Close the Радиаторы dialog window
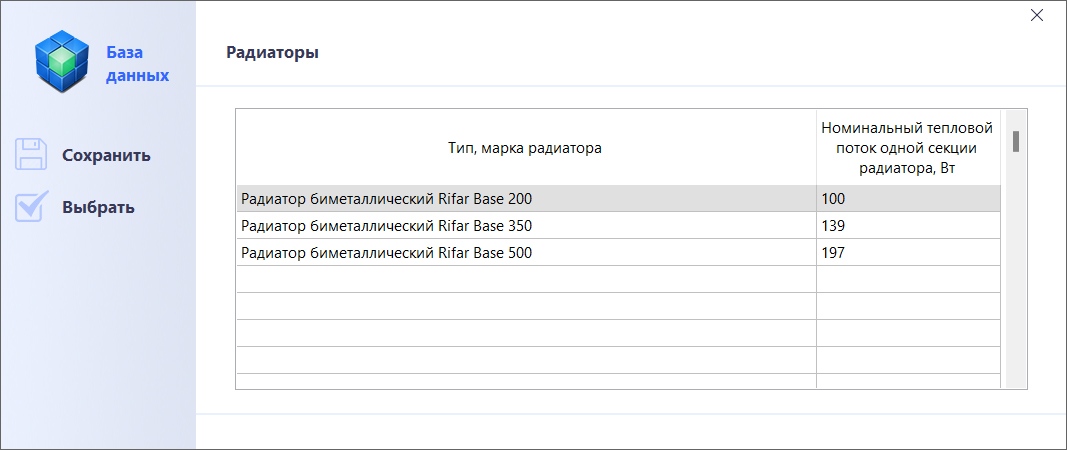Image resolution: width=1067 pixels, height=450 pixels. click(x=1036, y=16)
